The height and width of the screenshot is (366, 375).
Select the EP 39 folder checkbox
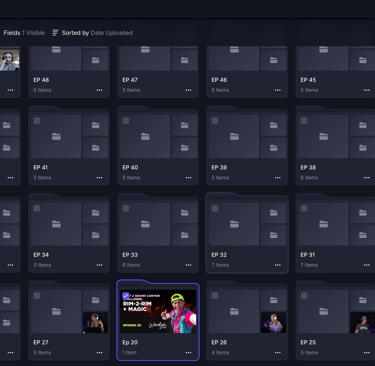215,121
